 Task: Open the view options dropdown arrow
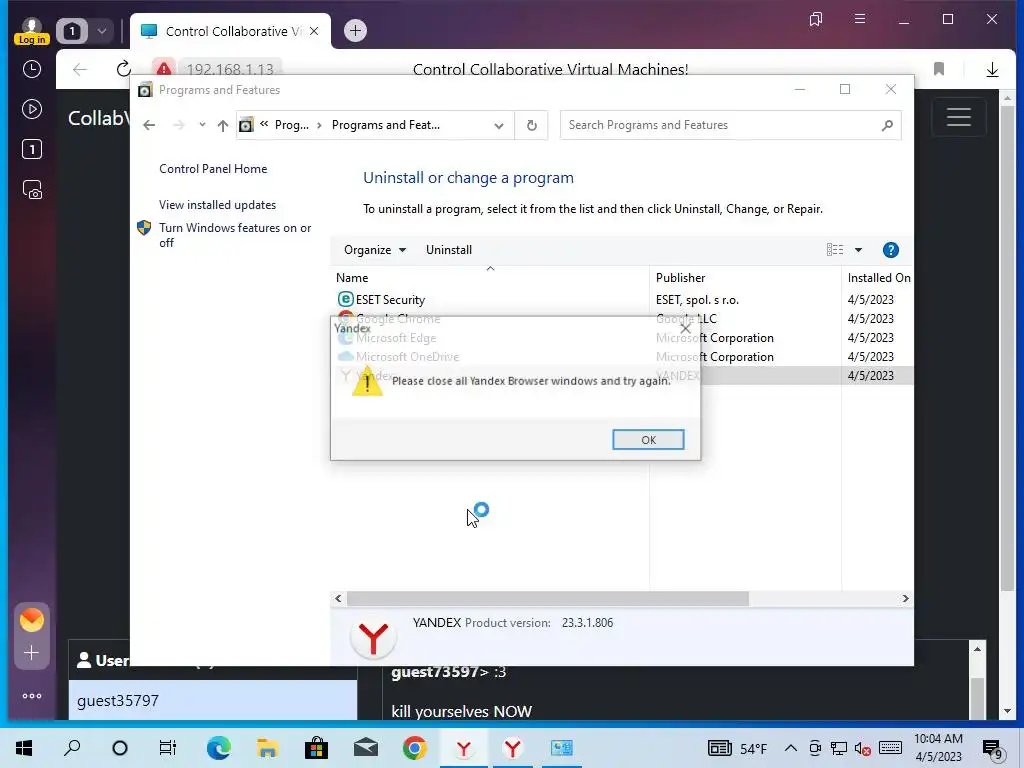coord(858,249)
